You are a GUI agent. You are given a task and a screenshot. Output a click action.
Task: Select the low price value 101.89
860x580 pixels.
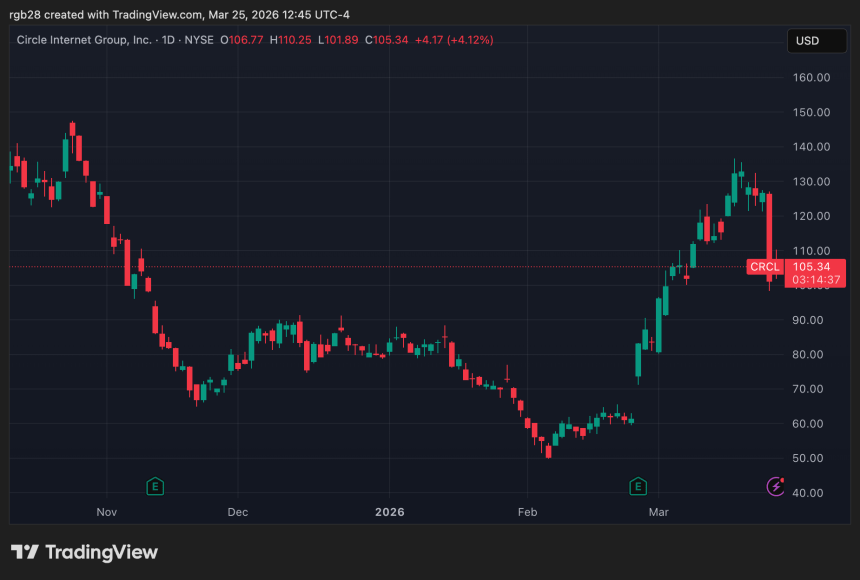coord(340,41)
